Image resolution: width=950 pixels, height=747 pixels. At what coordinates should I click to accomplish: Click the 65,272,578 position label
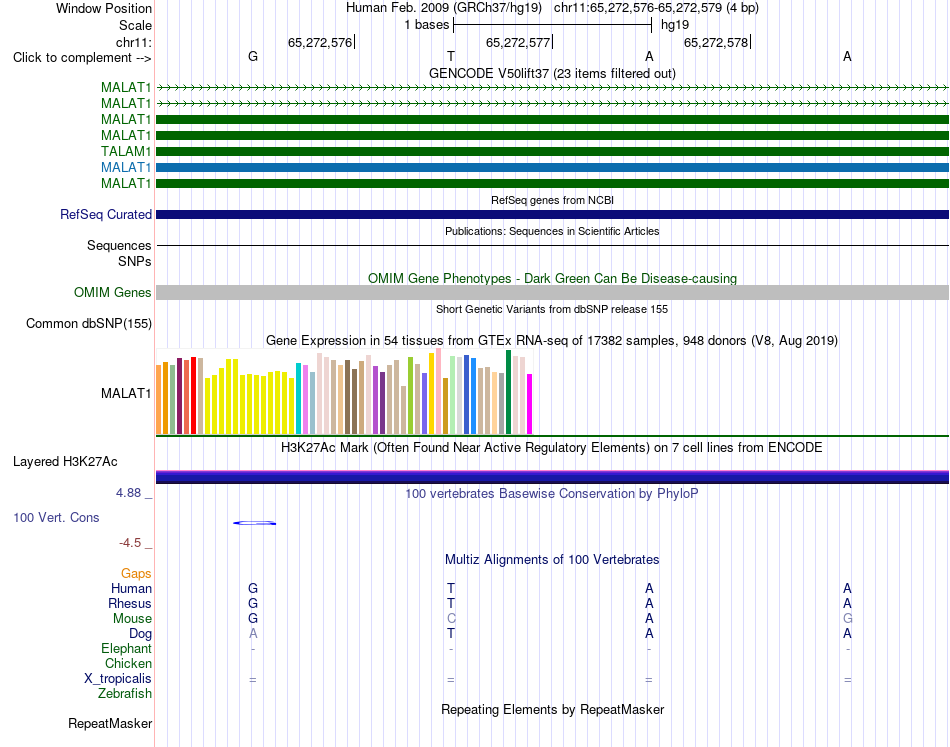(716, 42)
